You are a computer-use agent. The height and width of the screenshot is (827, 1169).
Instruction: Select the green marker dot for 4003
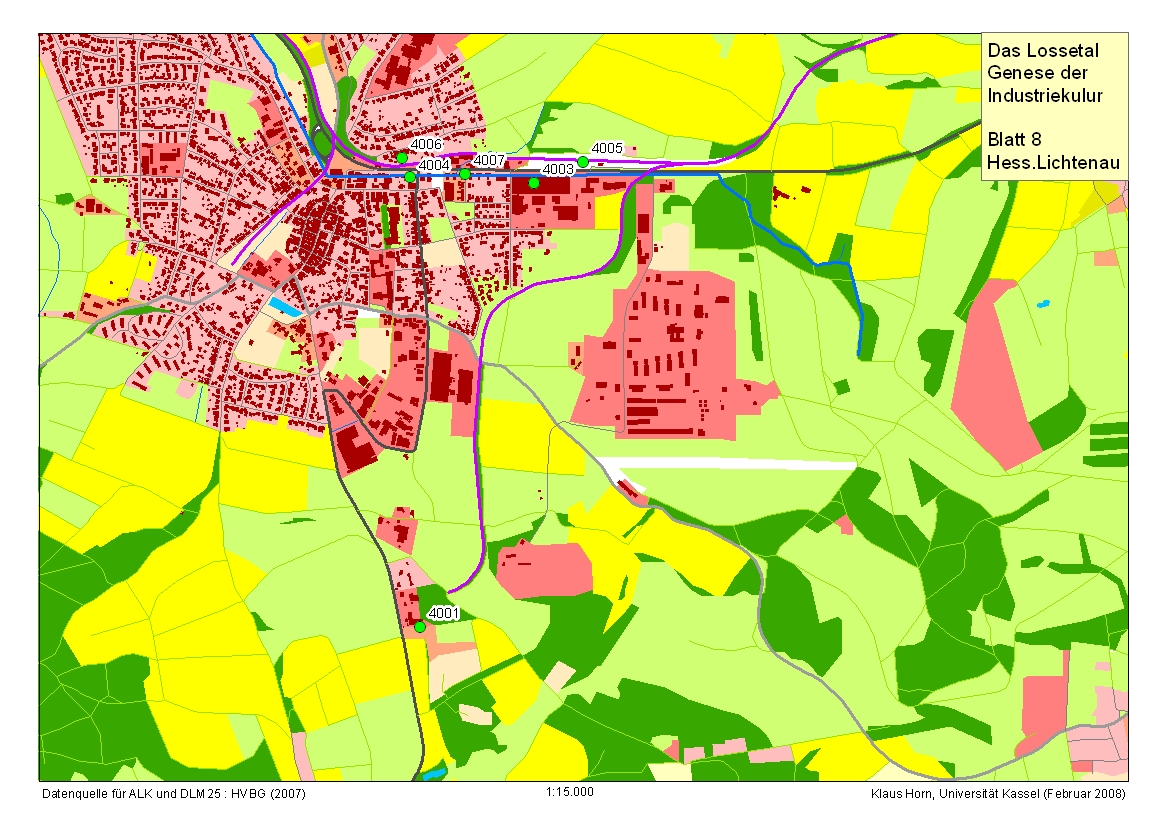[x=534, y=183]
